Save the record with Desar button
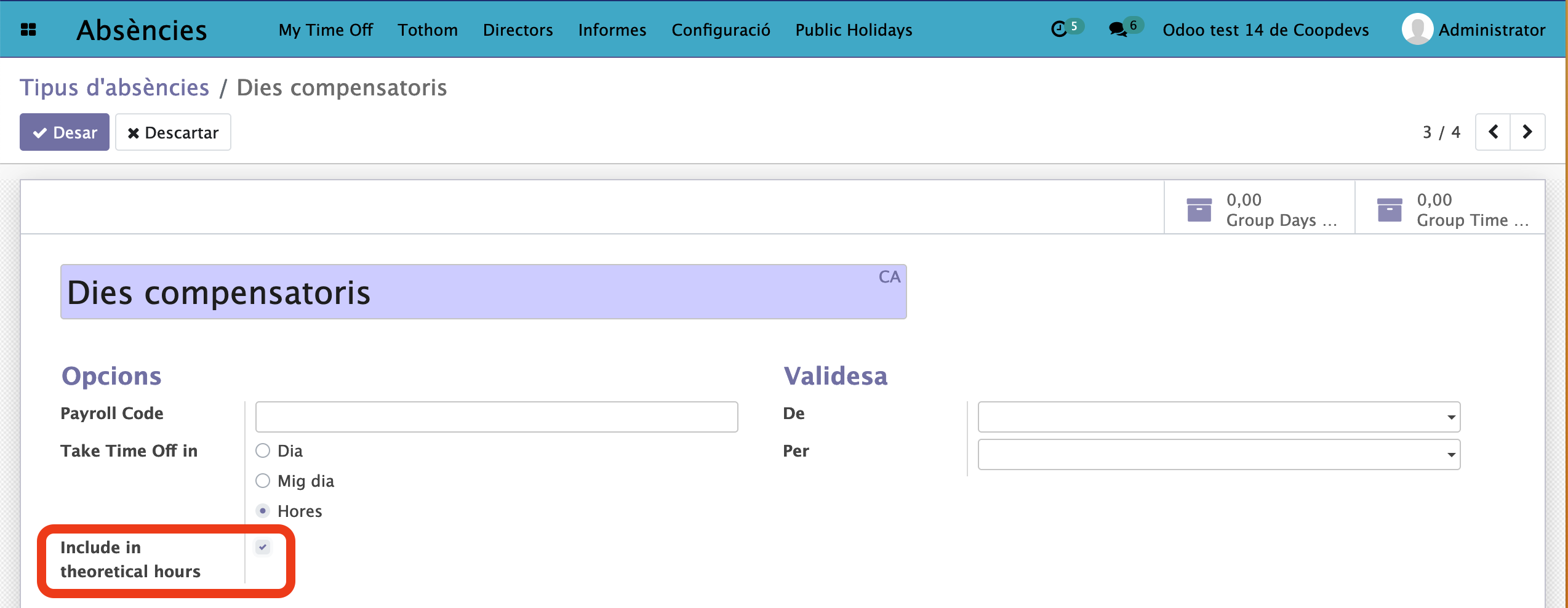 pos(65,132)
